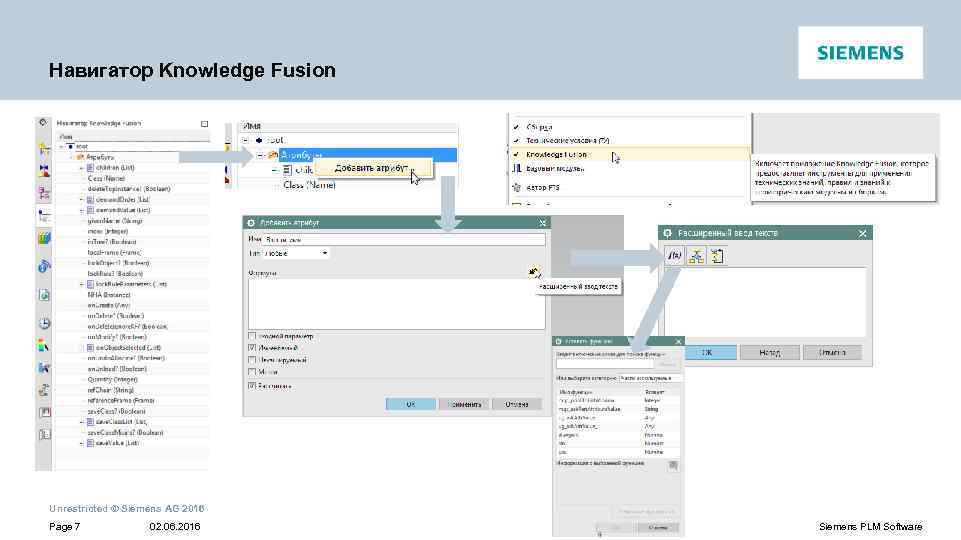Click the maximize square in the navigator header
This screenshot has width=961, height=540.
[x=204, y=123]
